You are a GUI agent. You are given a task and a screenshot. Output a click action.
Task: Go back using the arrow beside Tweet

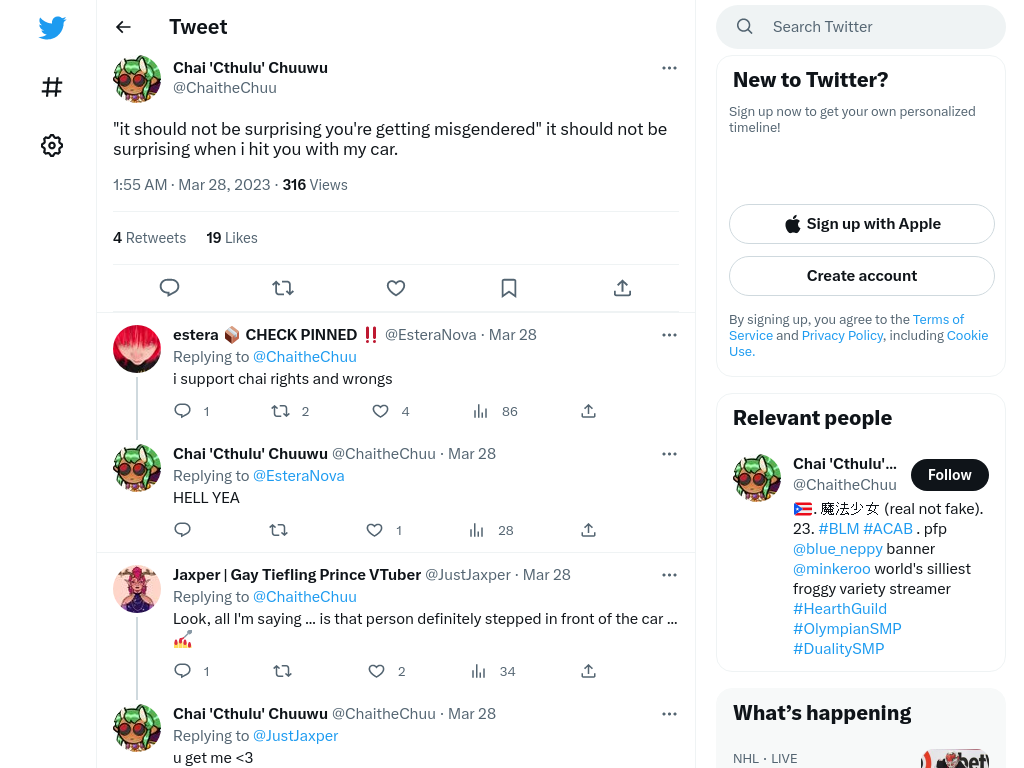click(x=123, y=27)
